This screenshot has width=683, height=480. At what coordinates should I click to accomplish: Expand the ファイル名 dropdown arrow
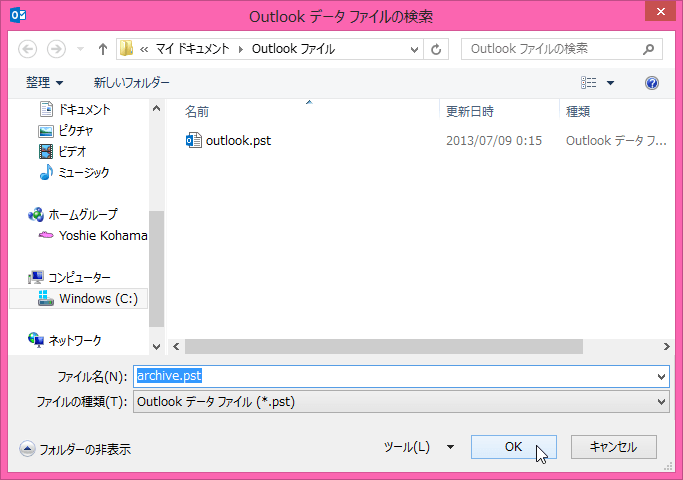coord(661,377)
